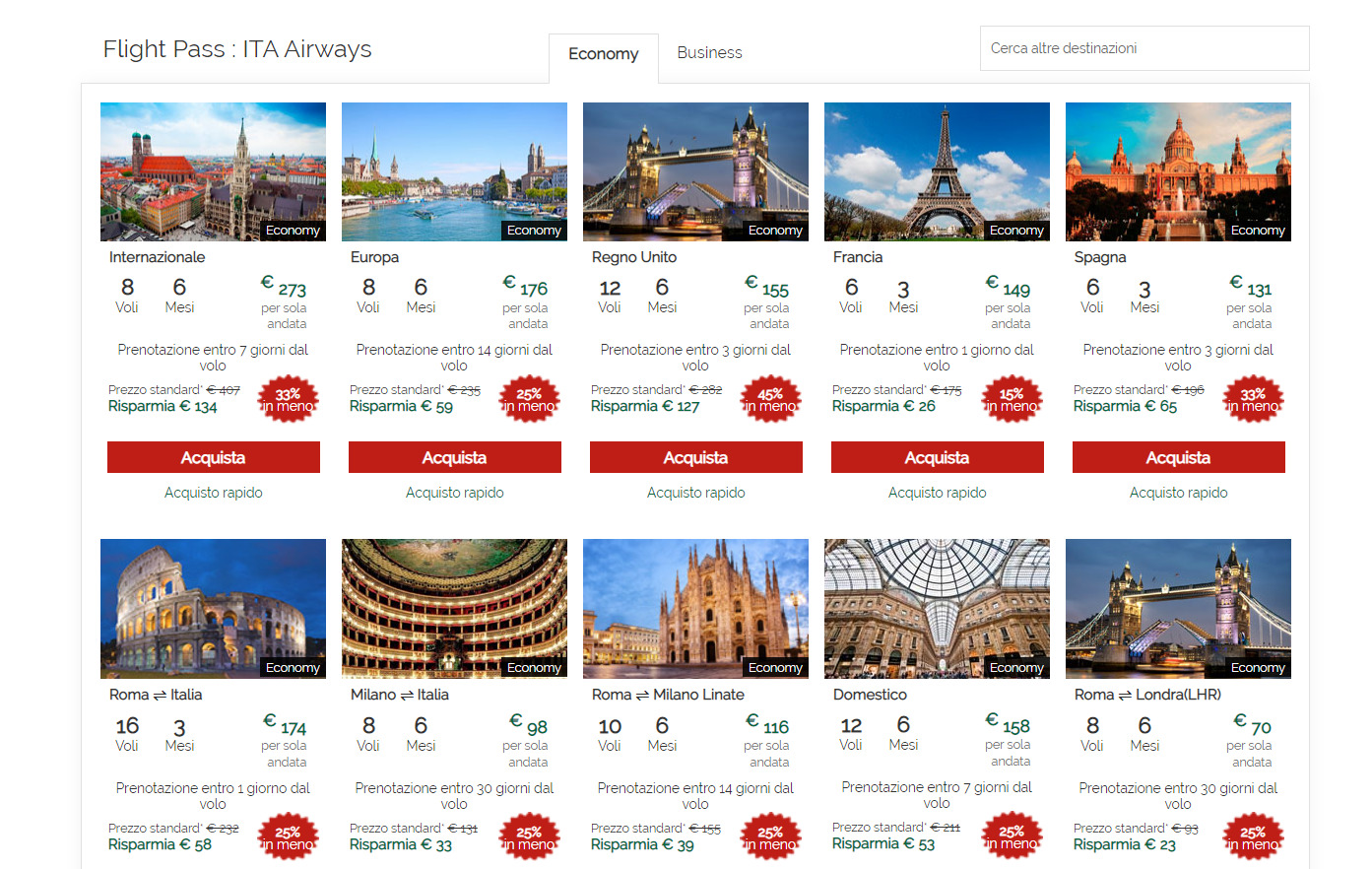Click the 'Flight Pass : ITA Airways' heading
Image resolution: width=1372 pixels, height=869 pixels.
237,49
